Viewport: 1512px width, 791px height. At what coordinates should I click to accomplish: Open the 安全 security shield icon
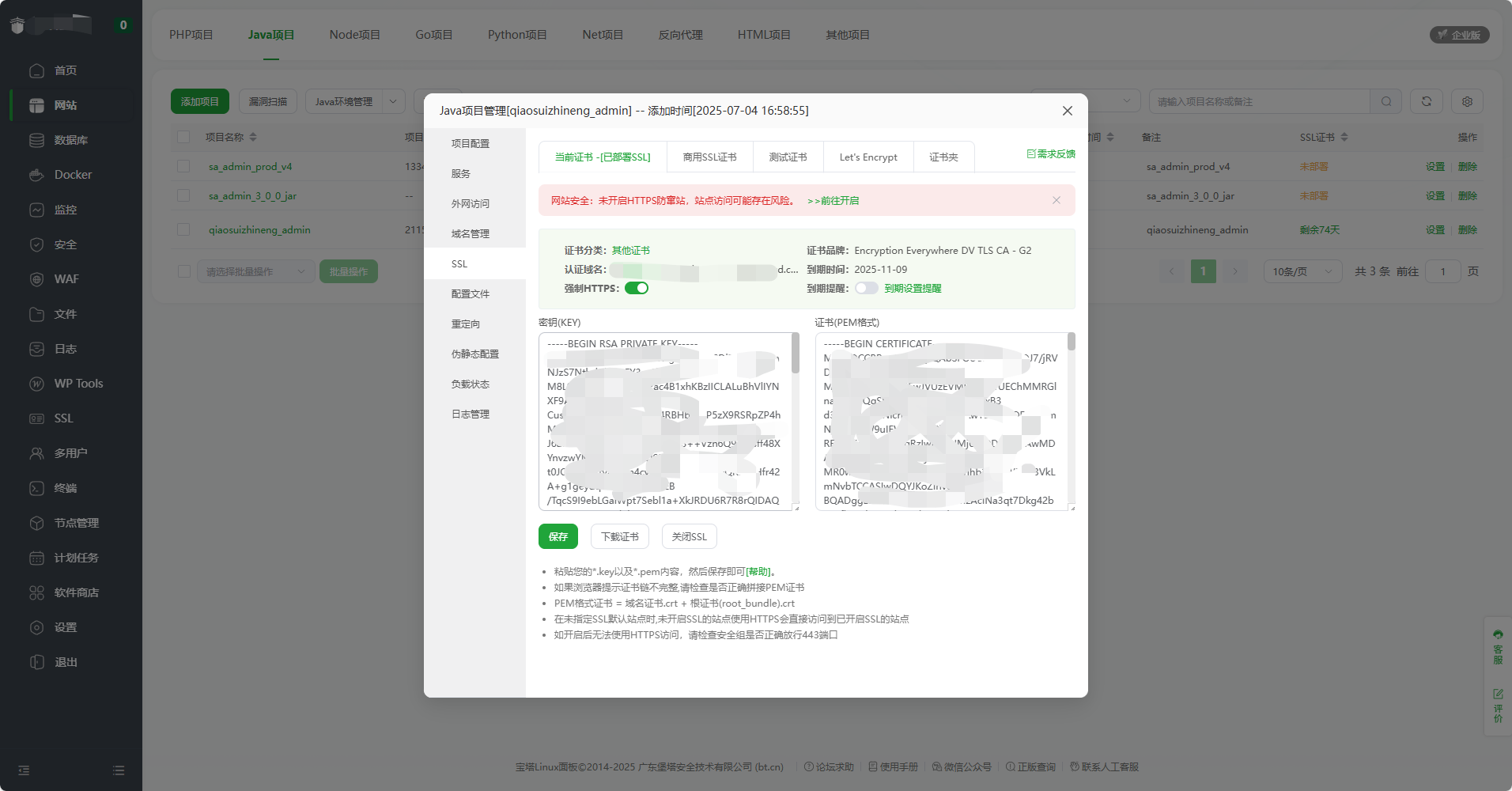(36, 244)
